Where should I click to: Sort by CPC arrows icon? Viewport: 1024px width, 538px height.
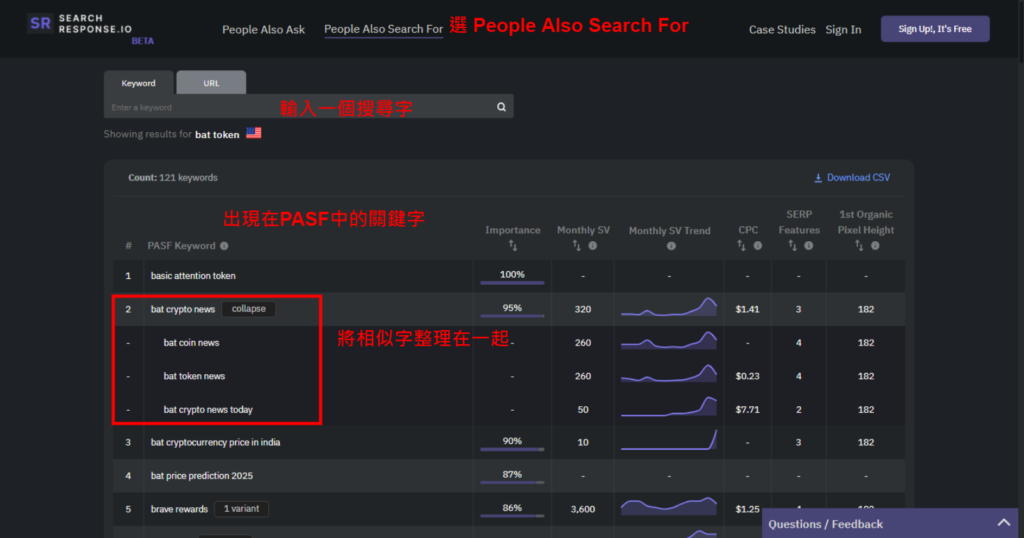741,245
